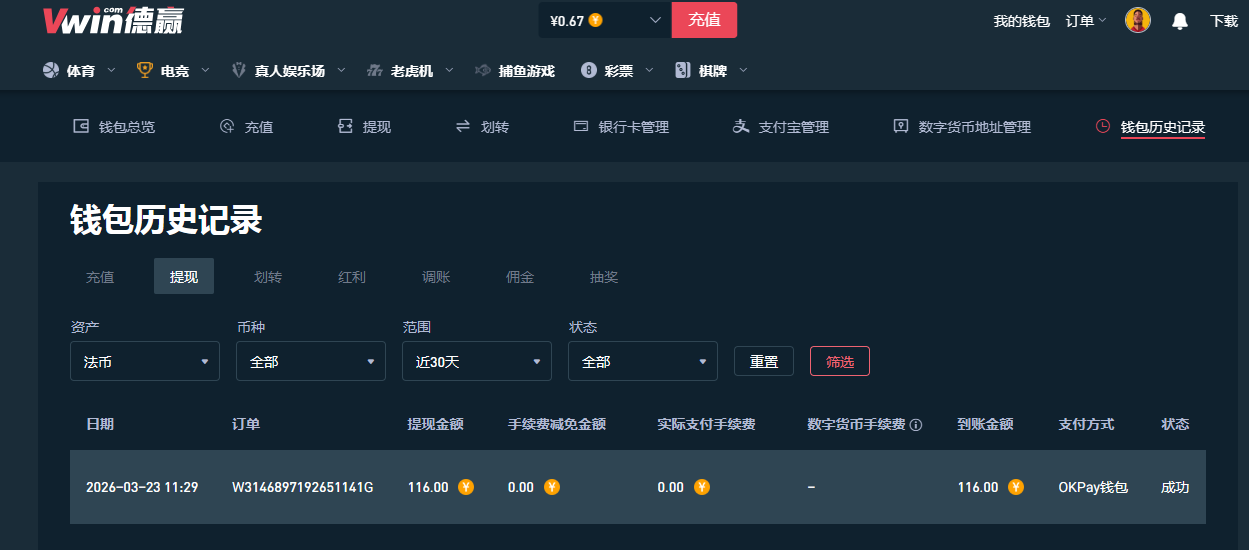1249x550 pixels.
Task: Click the 下载 download link
Action: point(1224,20)
